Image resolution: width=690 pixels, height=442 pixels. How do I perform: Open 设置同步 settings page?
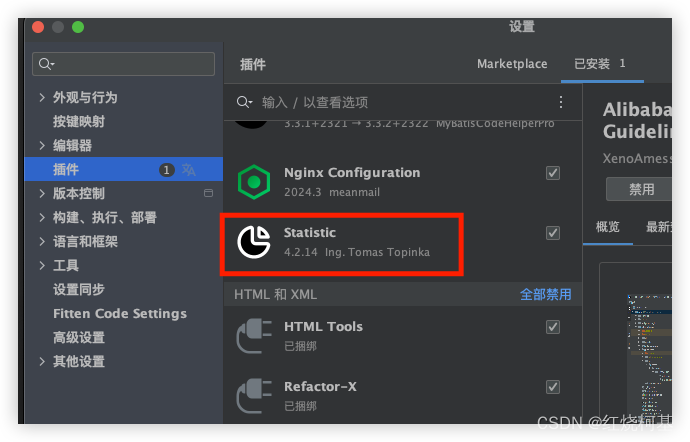[x=79, y=290]
